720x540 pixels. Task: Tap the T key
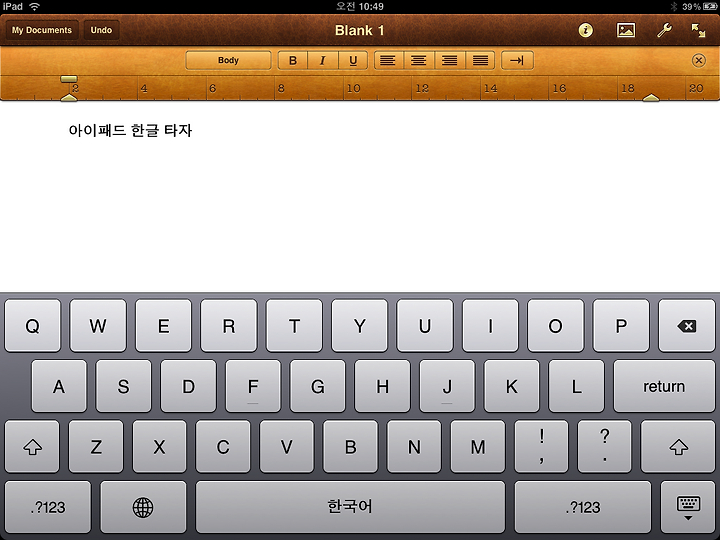294,326
